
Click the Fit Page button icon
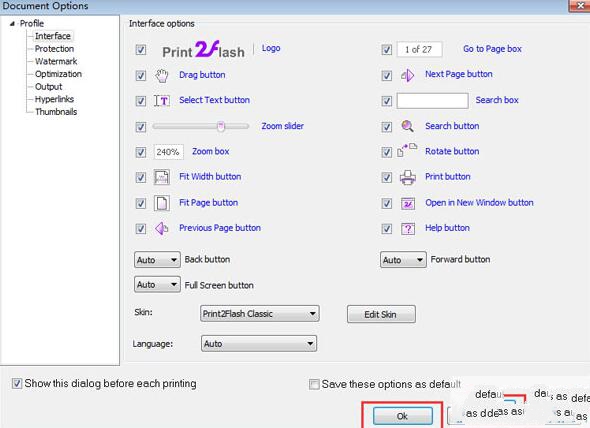[162, 203]
